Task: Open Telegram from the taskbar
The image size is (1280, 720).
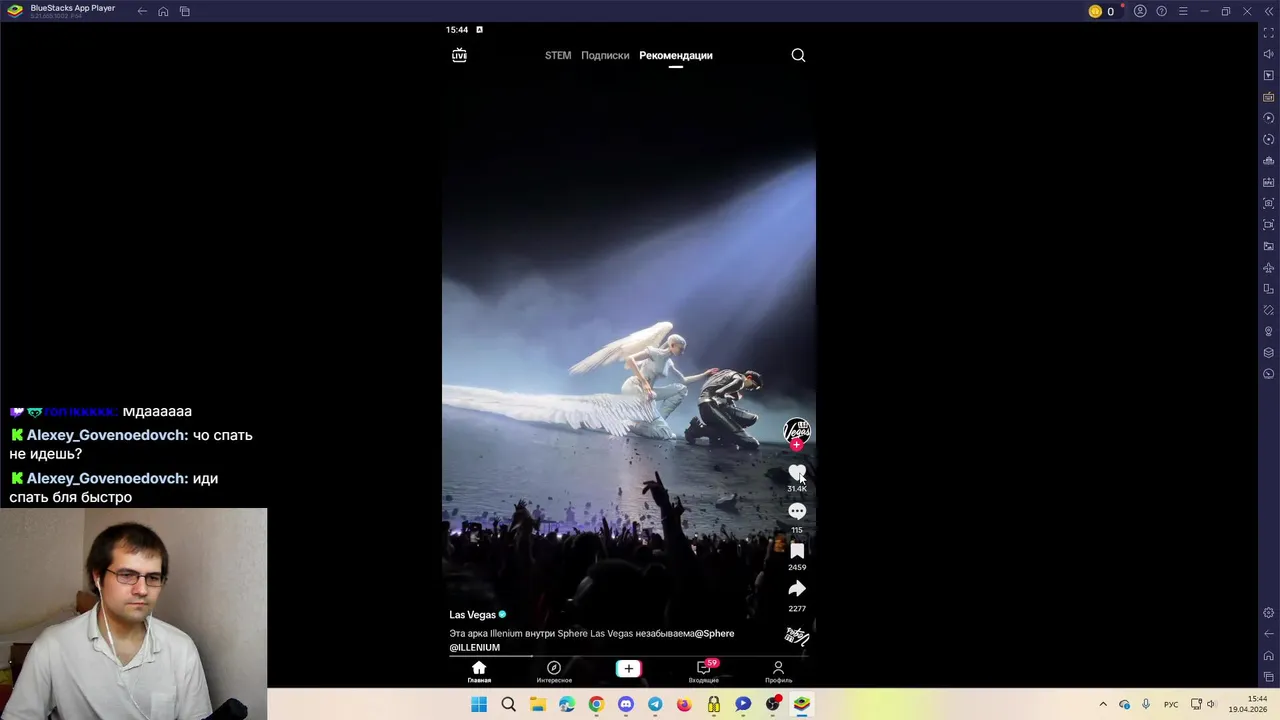Action: pos(655,704)
